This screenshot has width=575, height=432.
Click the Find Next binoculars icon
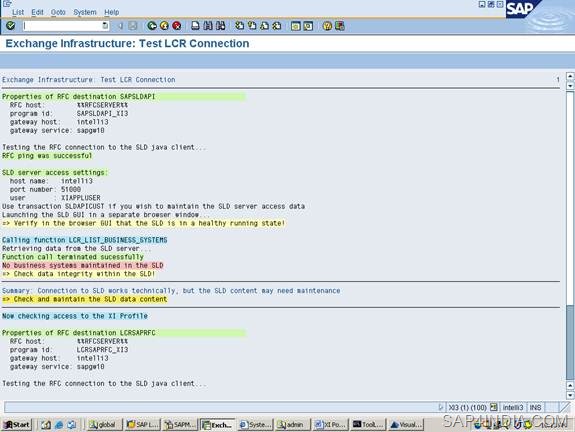[x=220, y=26]
